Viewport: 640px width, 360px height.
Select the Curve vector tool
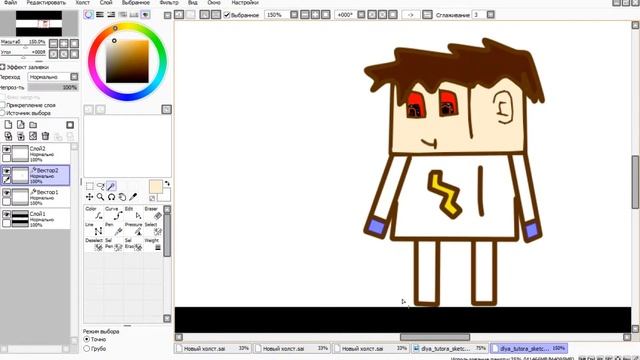point(114,213)
